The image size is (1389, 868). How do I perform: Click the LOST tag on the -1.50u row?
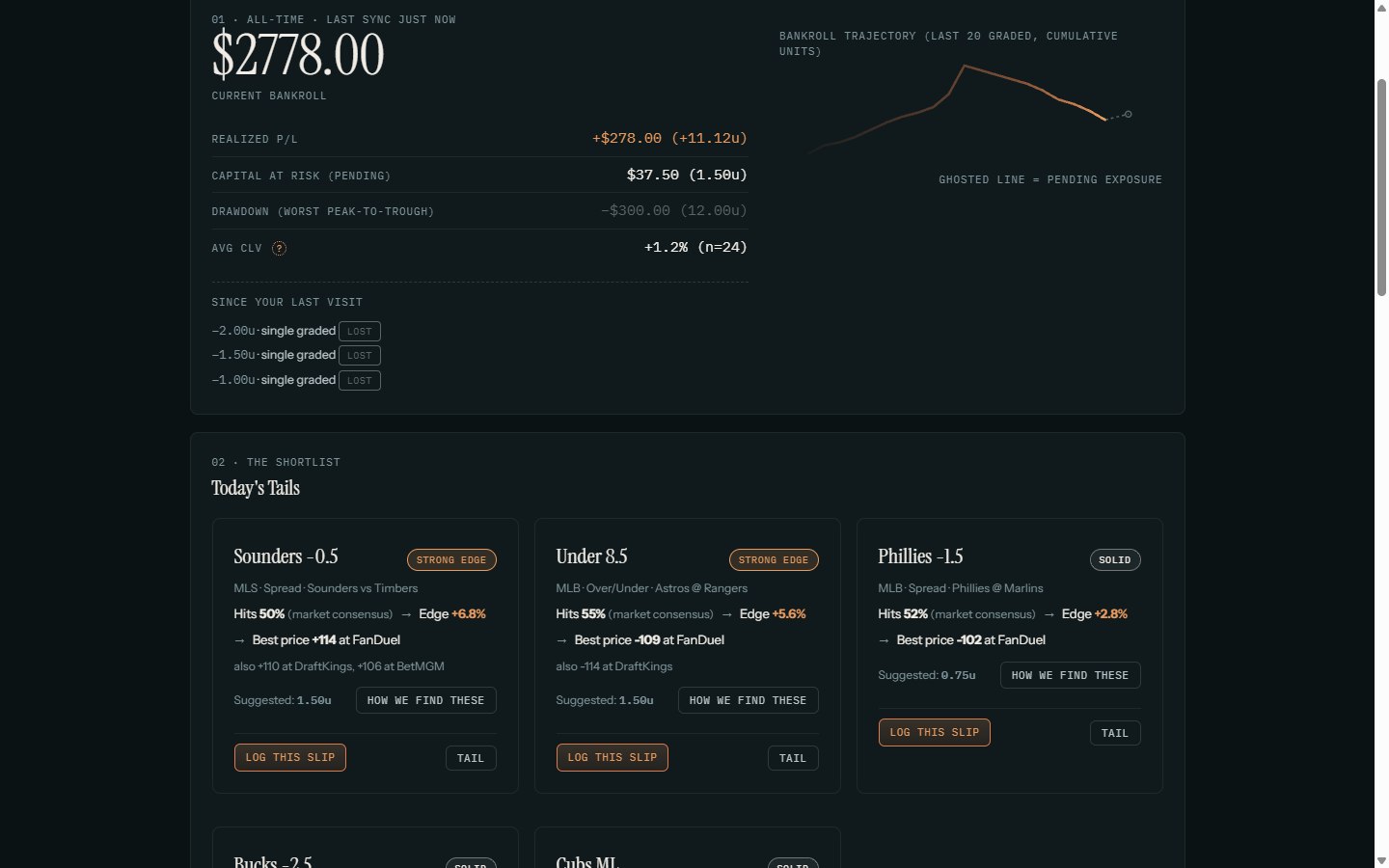point(360,355)
